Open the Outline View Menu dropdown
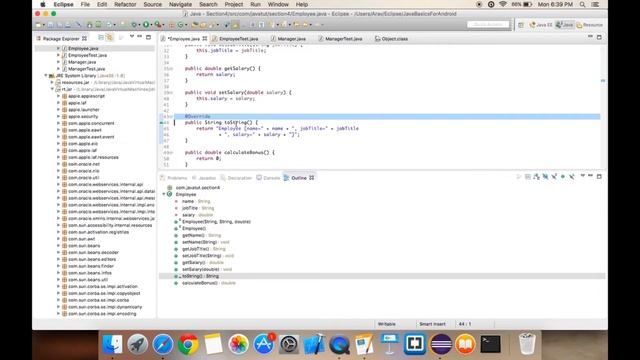 coord(583,176)
